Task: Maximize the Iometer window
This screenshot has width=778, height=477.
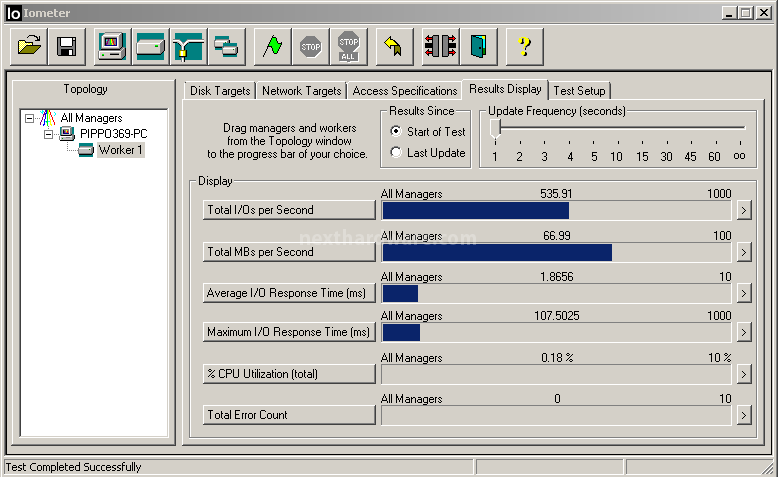Action: [745, 13]
